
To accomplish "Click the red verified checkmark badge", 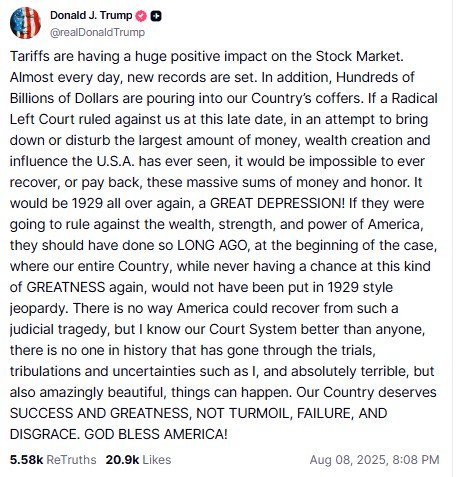I will point(141,16).
